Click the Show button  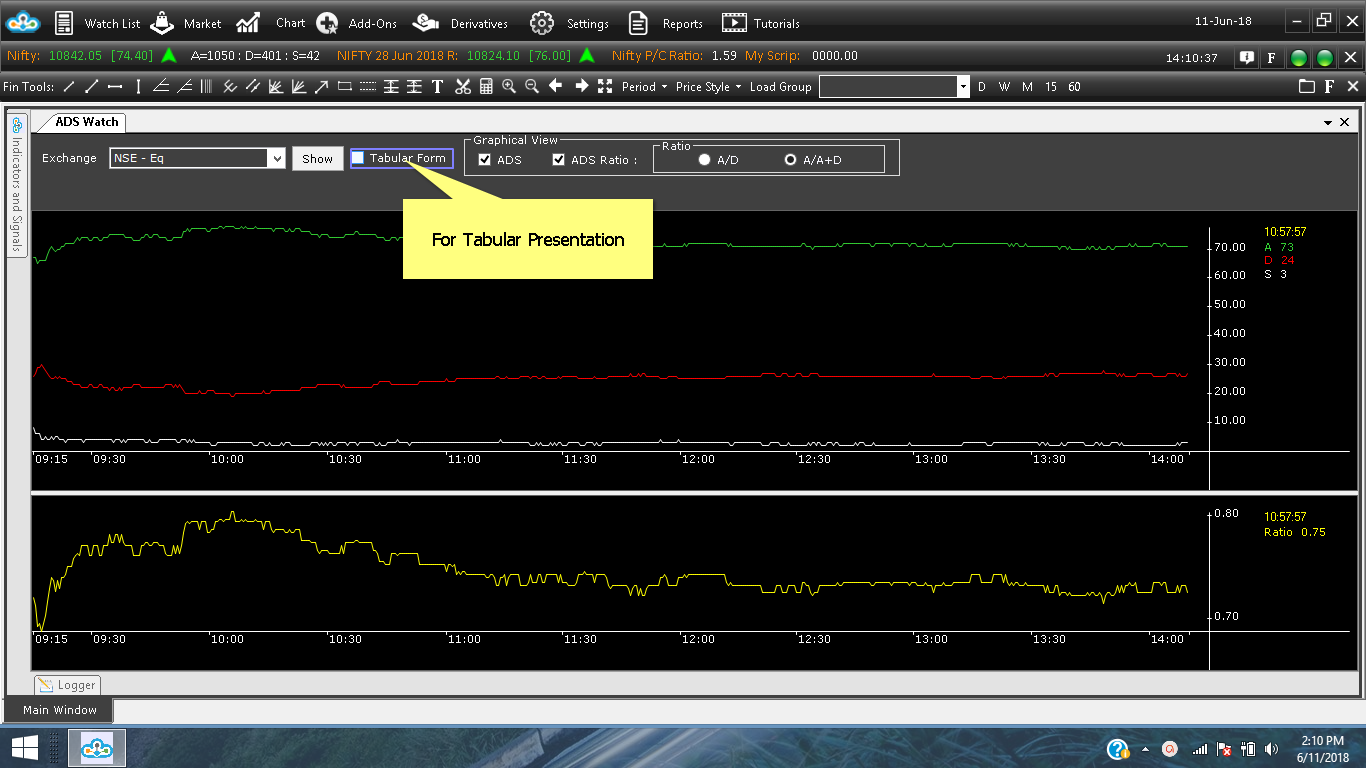[318, 158]
